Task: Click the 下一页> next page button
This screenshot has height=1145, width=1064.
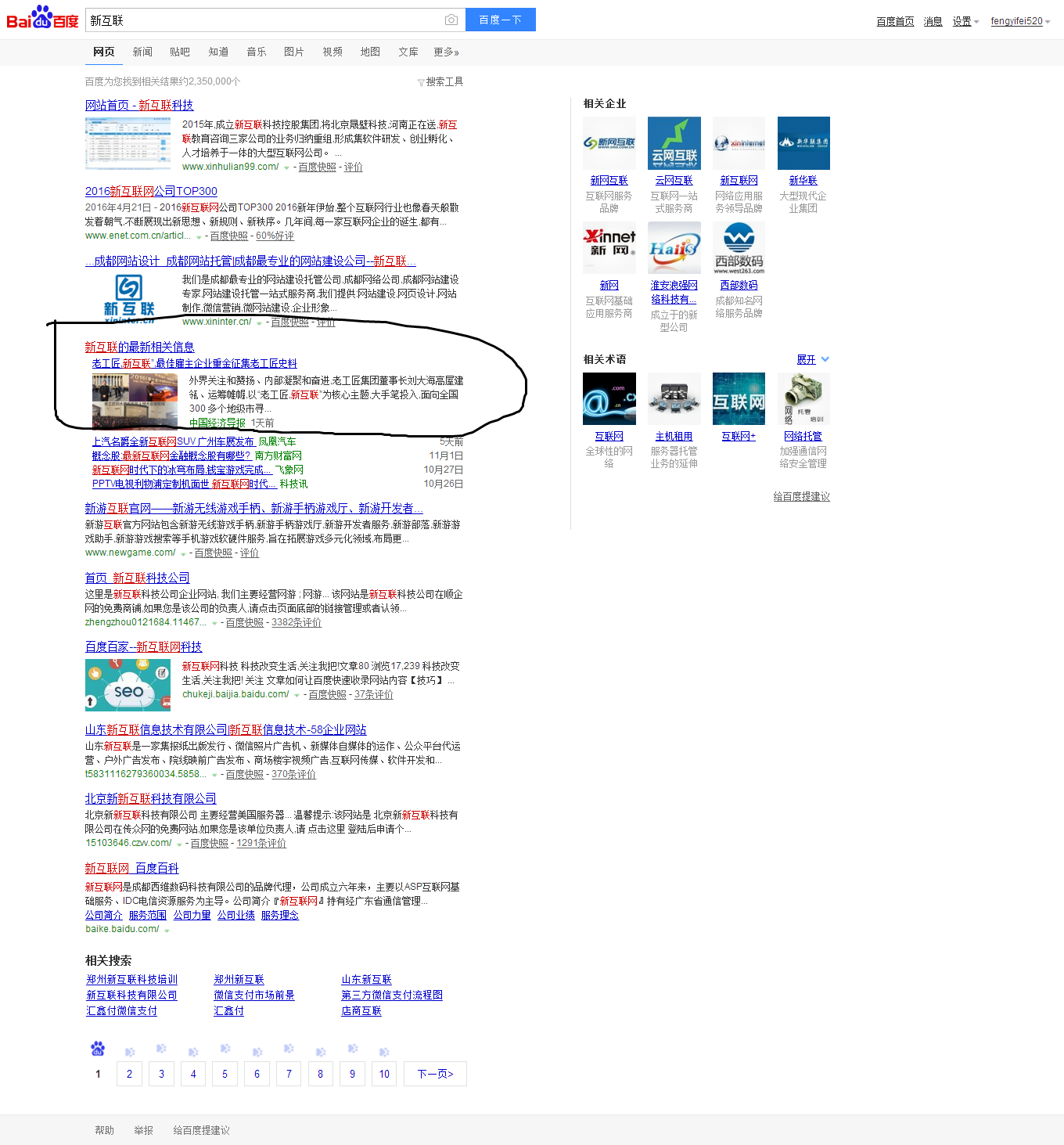Action: (x=435, y=1074)
